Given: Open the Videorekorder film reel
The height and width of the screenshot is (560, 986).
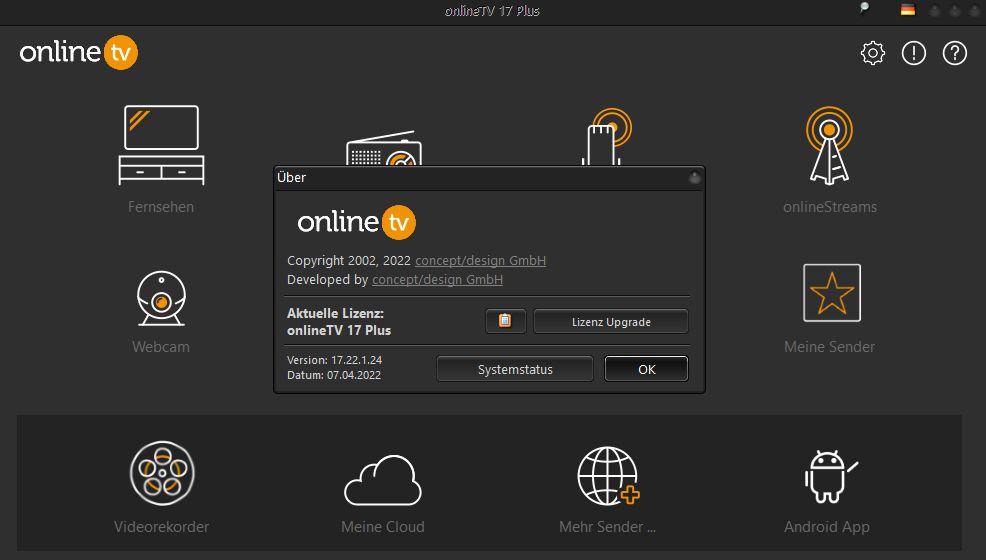Looking at the screenshot, I should tap(162, 473).
